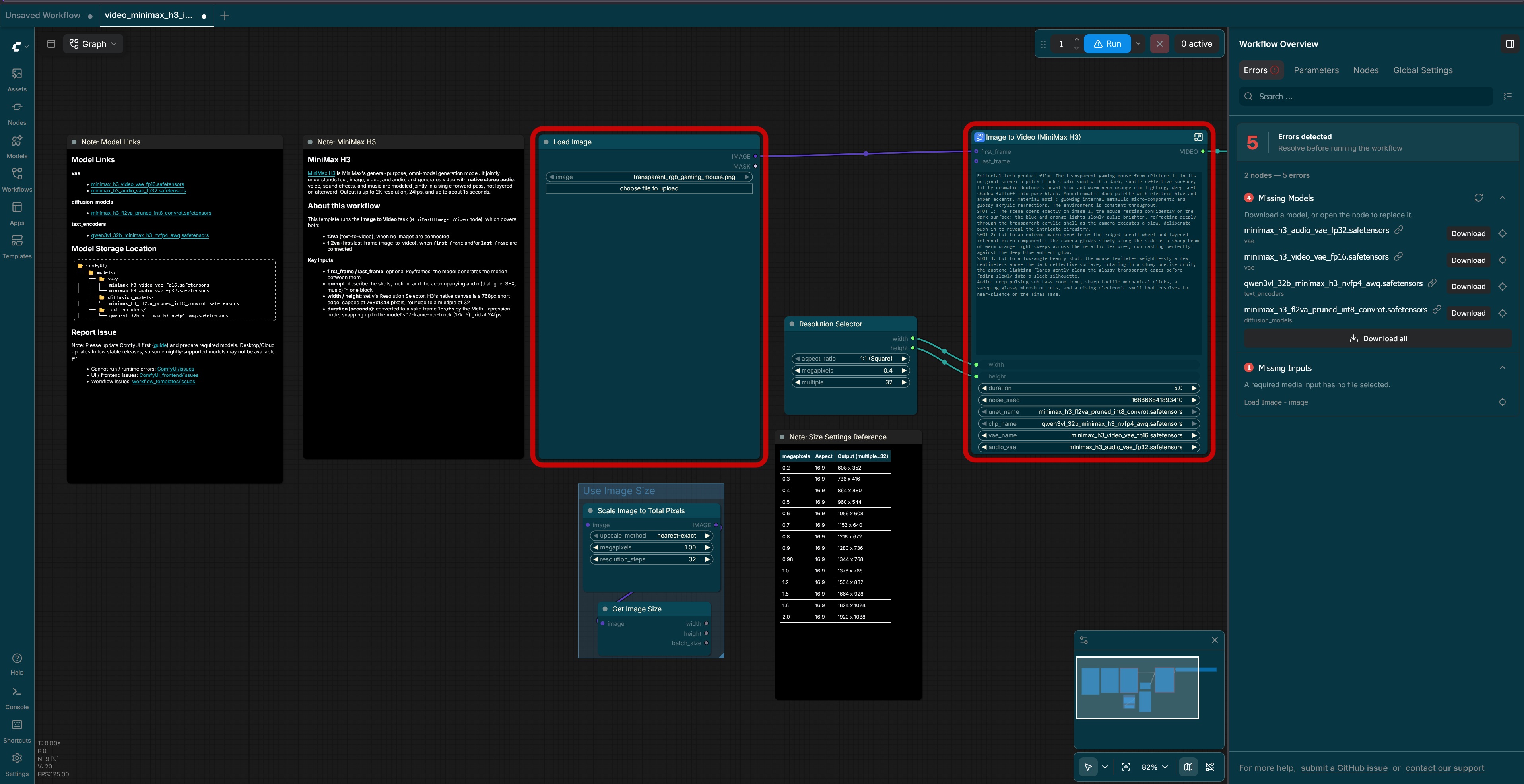Adjust the megapixels 0.4 value in Resolution Selector
1524x784 pixels.
(x=851, y=371)
